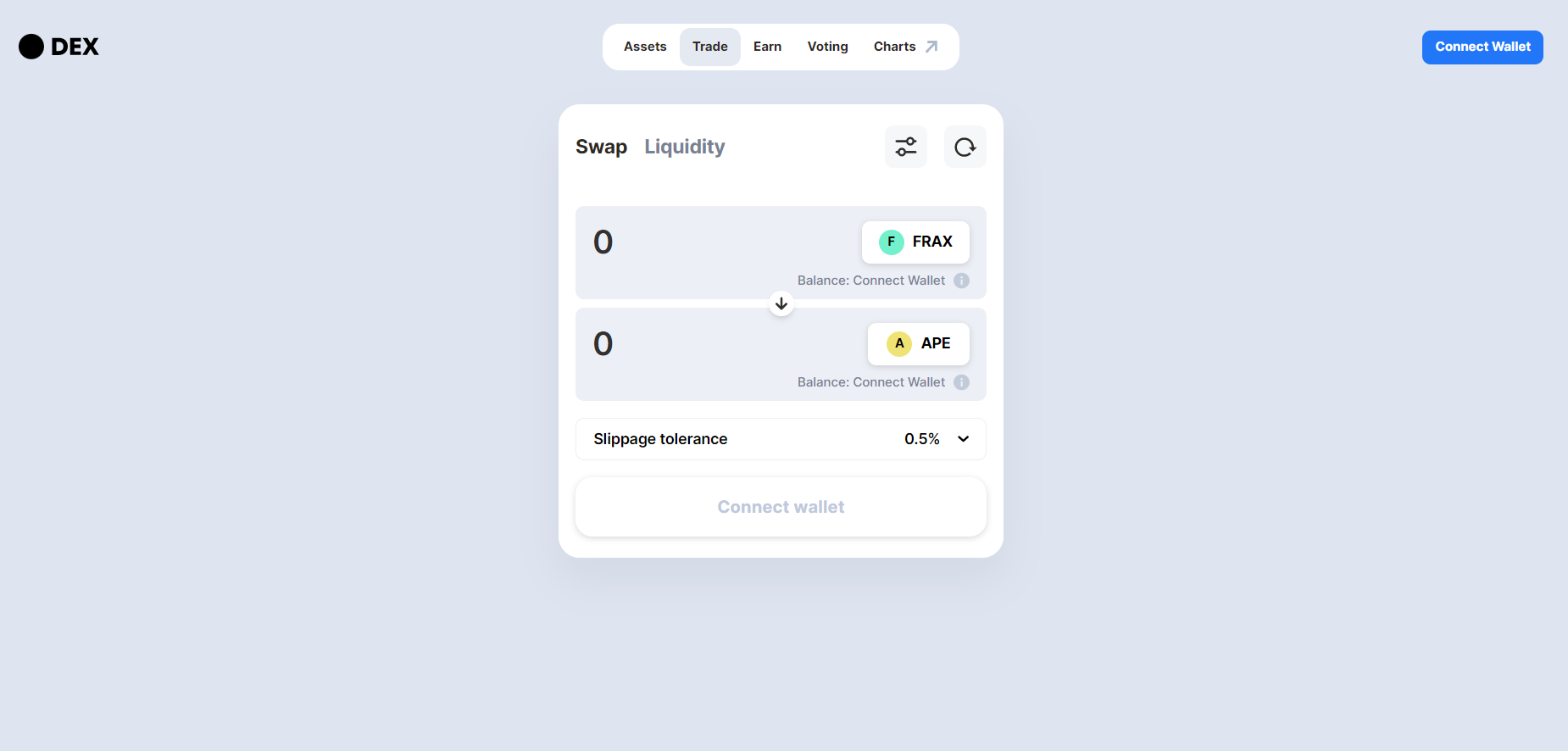The height and width of the screenshot is (751, 1568).
Task: Open the APE token selector
Action: (919, 343)
